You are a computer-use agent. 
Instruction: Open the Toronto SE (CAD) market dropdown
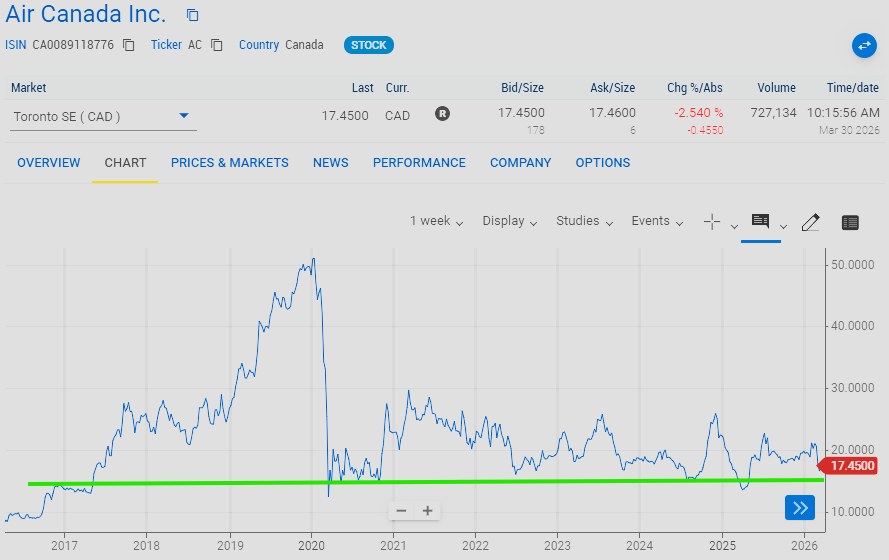coord(103,116)
